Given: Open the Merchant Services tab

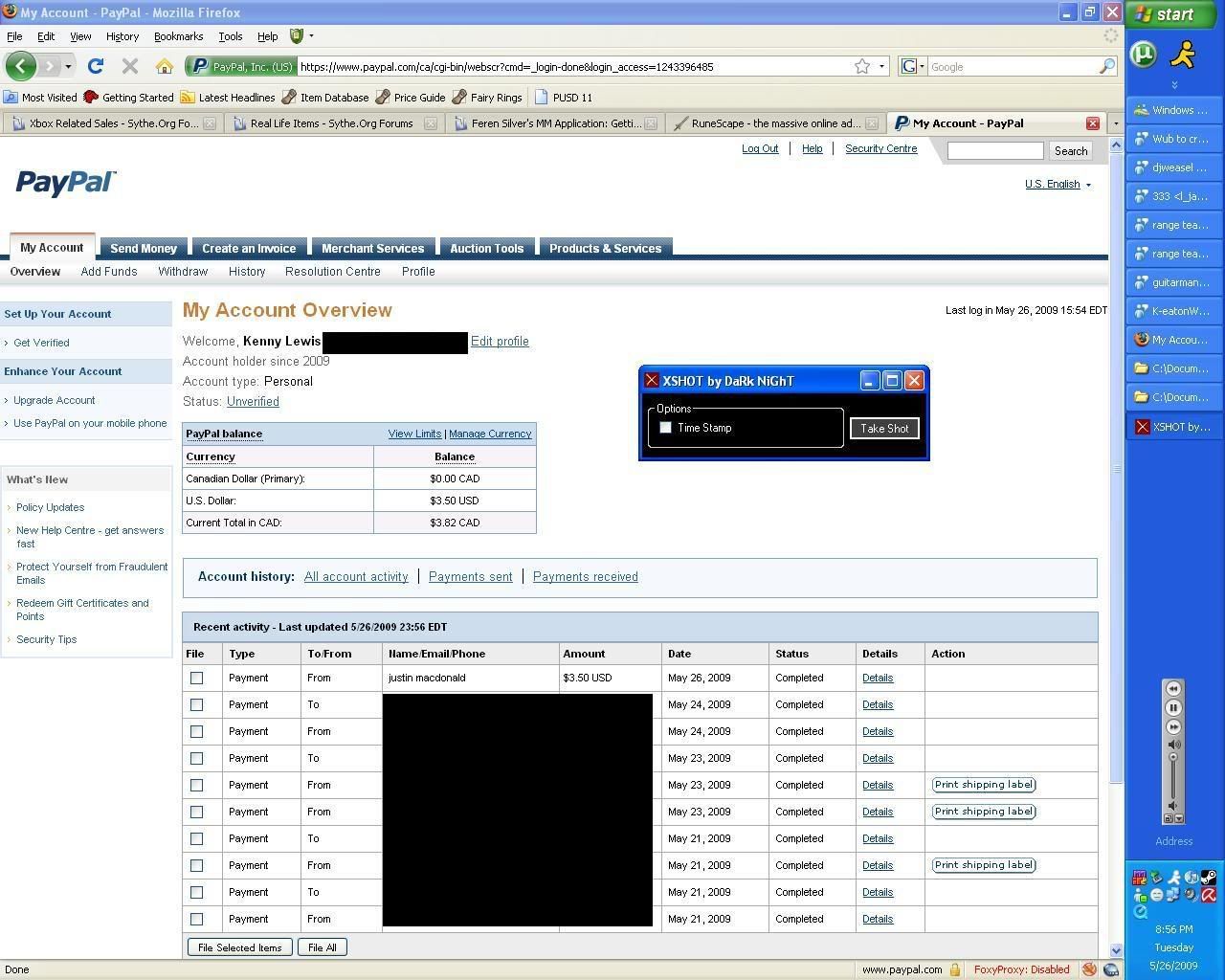Looking at the screenshot, I should 373,248.
